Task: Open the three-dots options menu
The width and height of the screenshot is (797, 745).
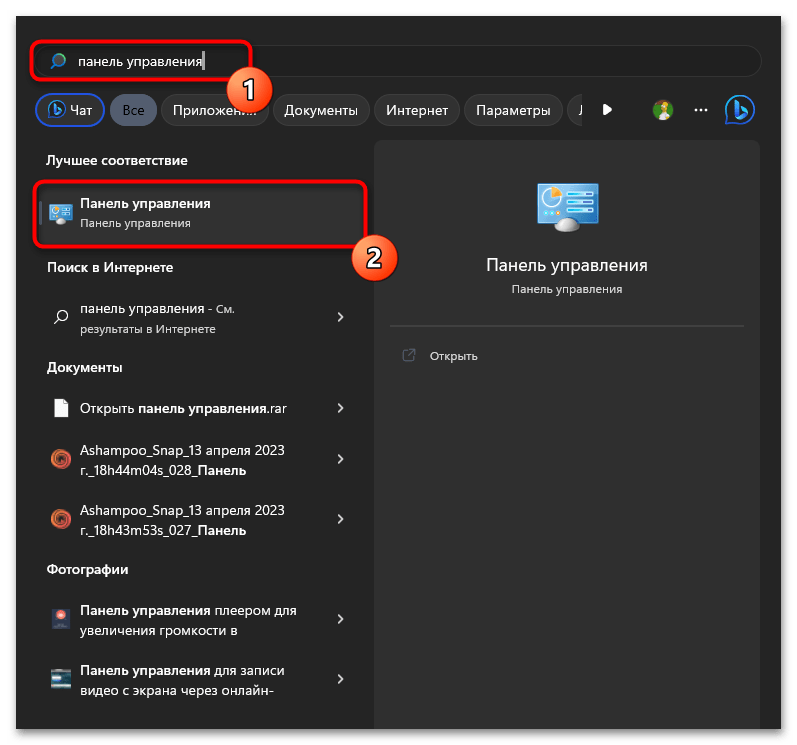Action: [701, 110]
